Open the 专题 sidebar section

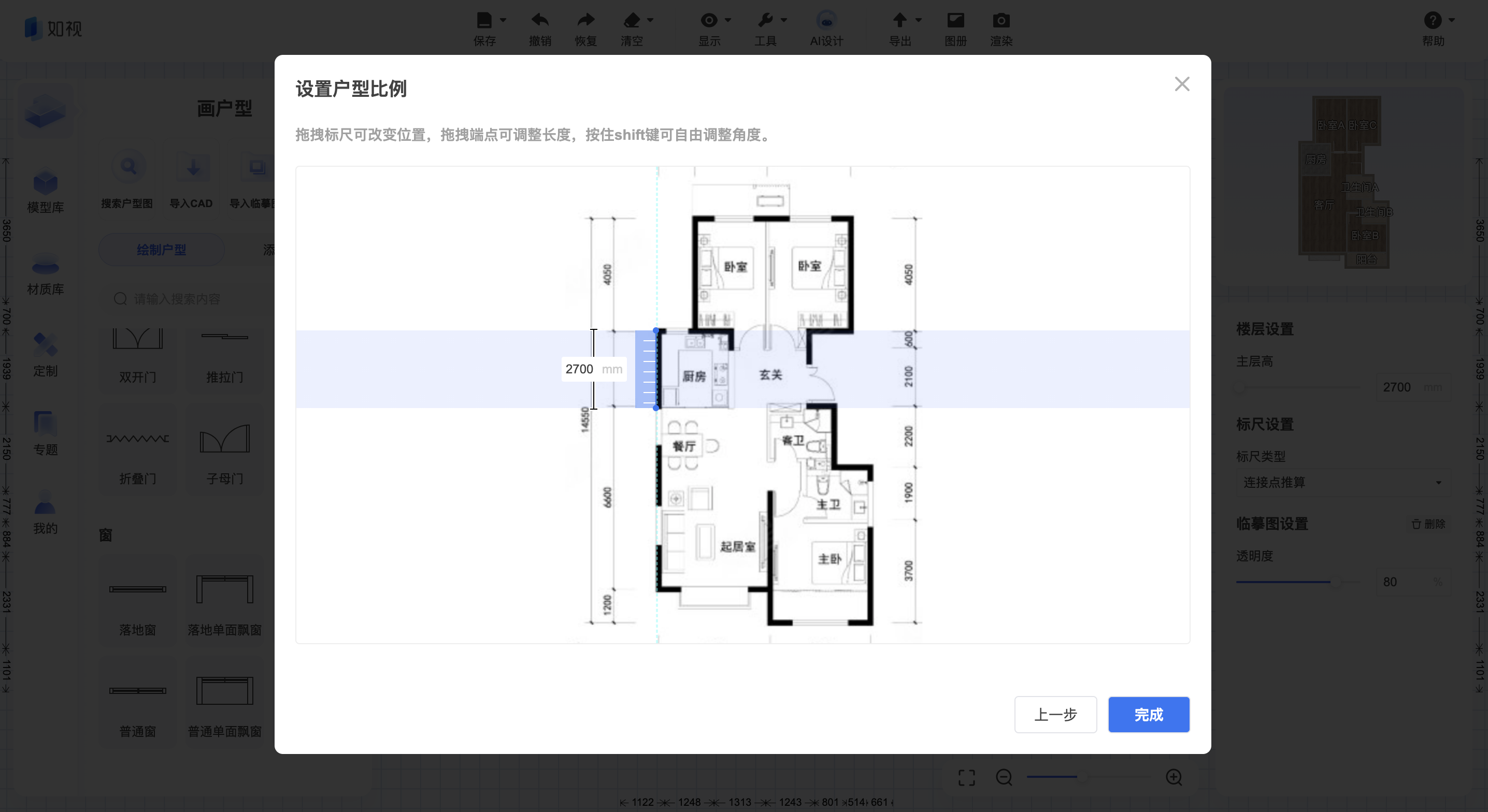45,434
